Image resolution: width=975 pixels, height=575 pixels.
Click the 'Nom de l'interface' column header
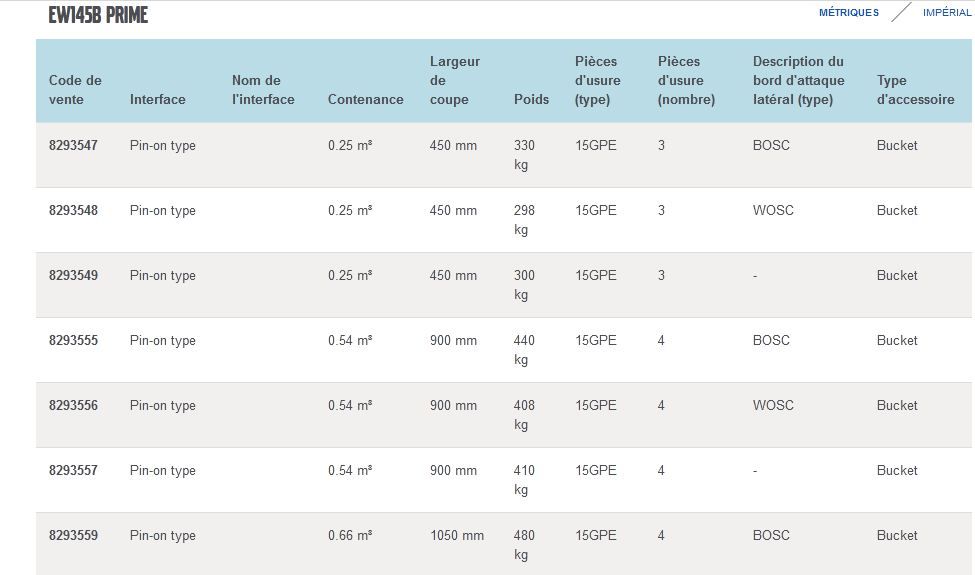pyautogui.click(x=263, y=90)
